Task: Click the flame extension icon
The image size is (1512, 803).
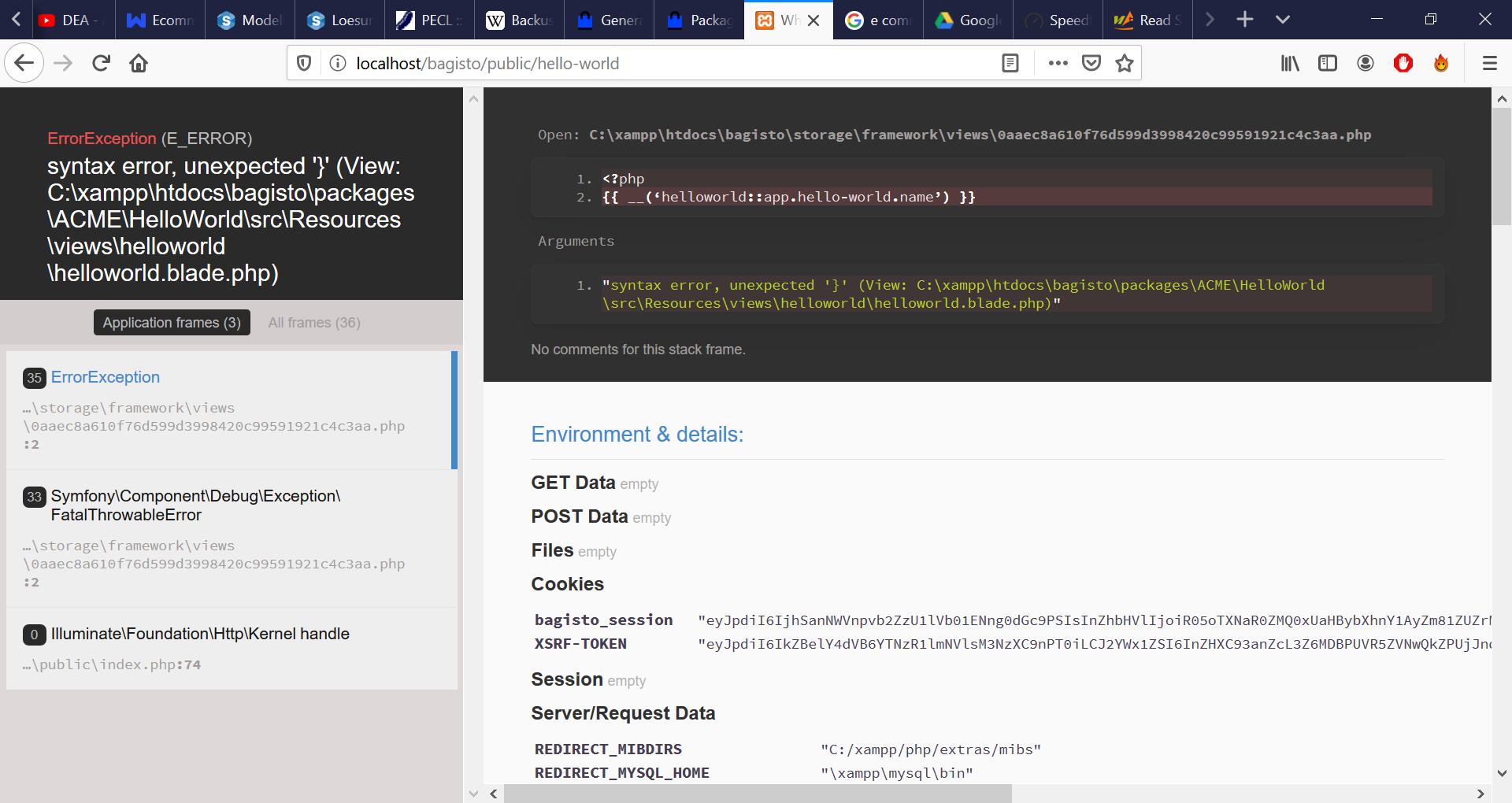Action: coord(1441,63)
